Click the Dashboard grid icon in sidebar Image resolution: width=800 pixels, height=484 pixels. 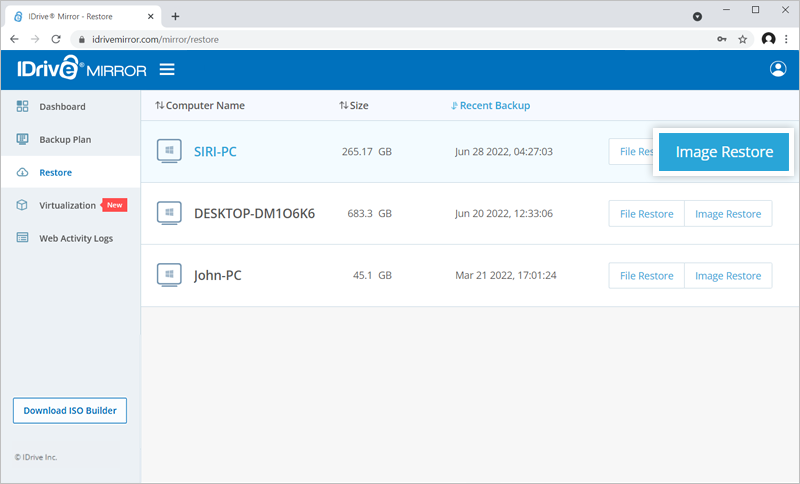[22, 106]
